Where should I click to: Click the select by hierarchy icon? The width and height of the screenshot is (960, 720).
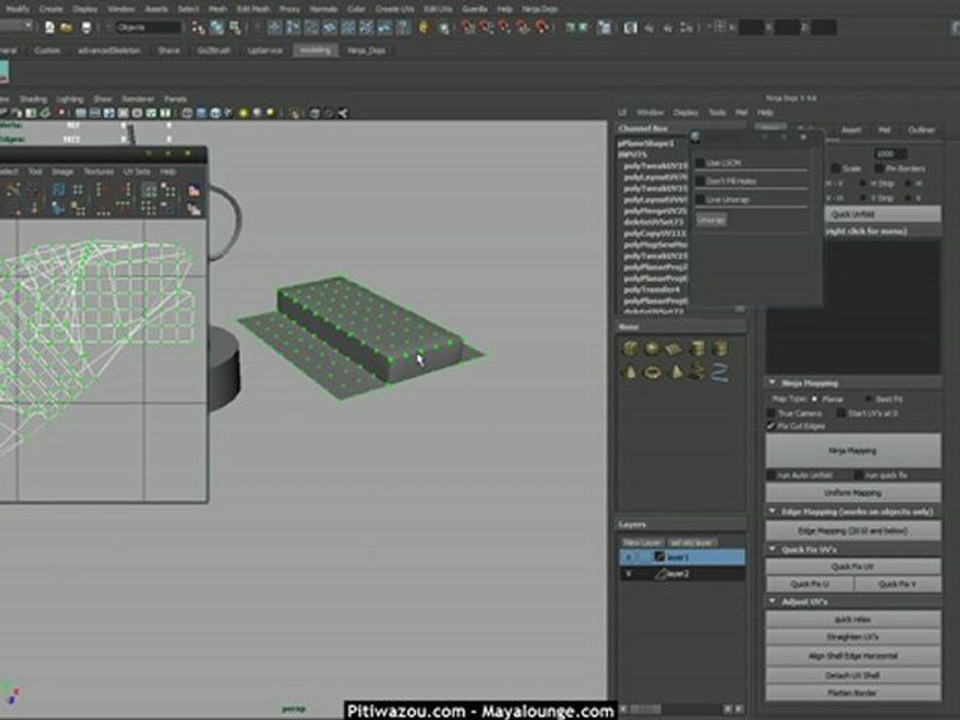[x=198, y=28]
